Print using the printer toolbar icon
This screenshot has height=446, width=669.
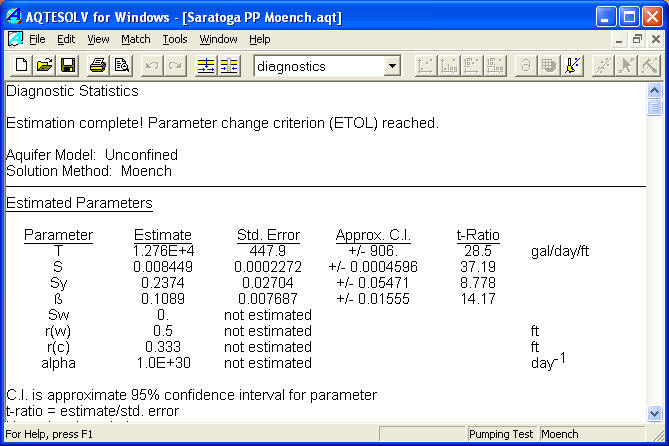98,66
